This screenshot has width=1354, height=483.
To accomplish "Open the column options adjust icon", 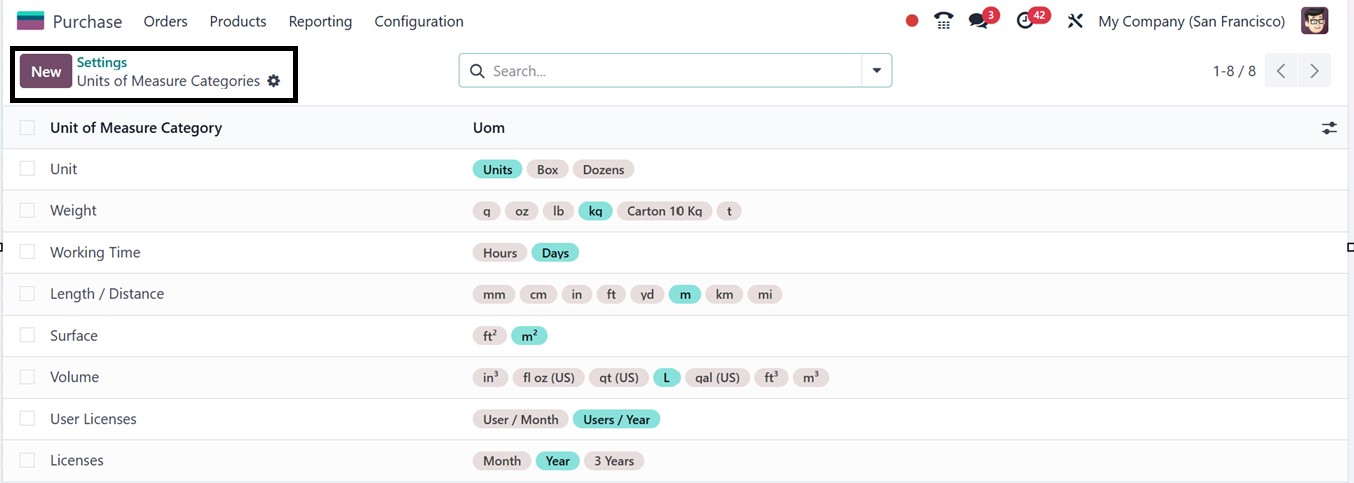I will (1329, 128).
